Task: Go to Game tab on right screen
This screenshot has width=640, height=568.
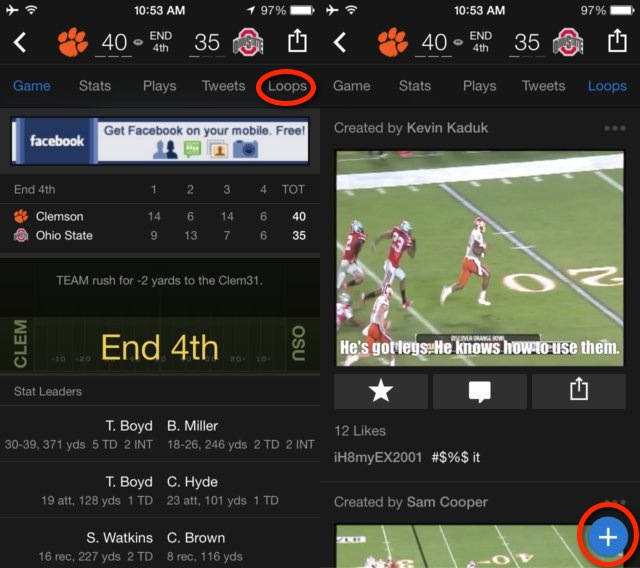Action: [351, 86]
